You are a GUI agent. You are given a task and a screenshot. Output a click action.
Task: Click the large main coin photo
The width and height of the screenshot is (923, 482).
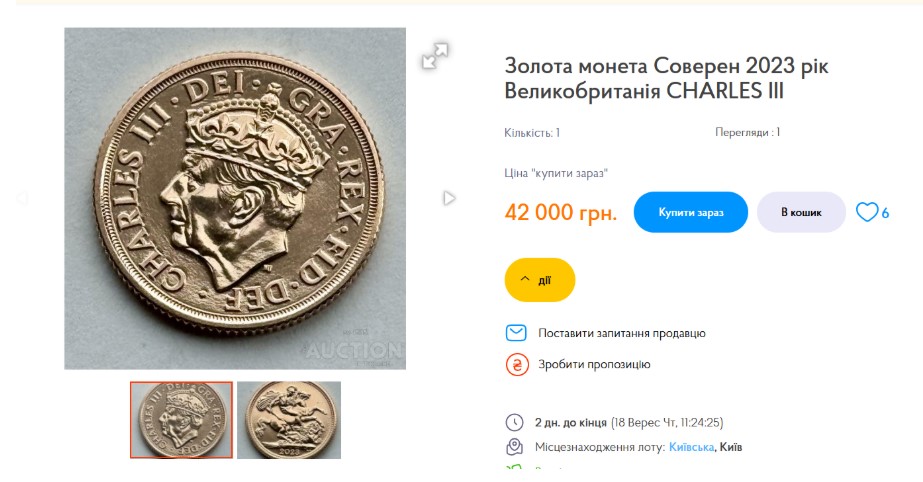coord(235,198)
